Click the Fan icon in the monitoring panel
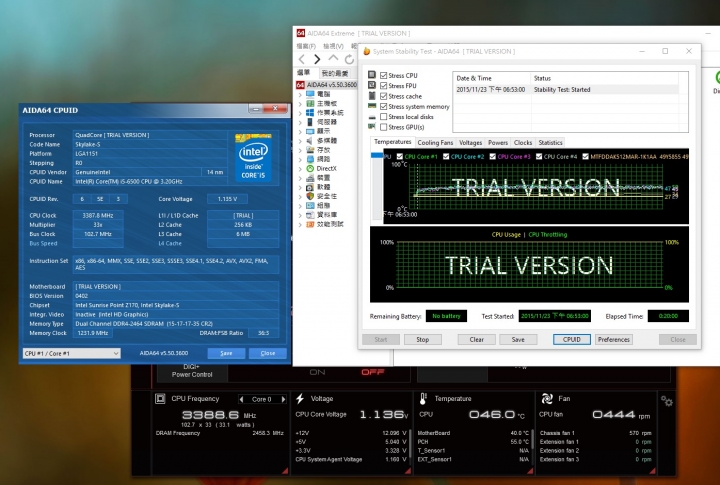 click(547, 399)
